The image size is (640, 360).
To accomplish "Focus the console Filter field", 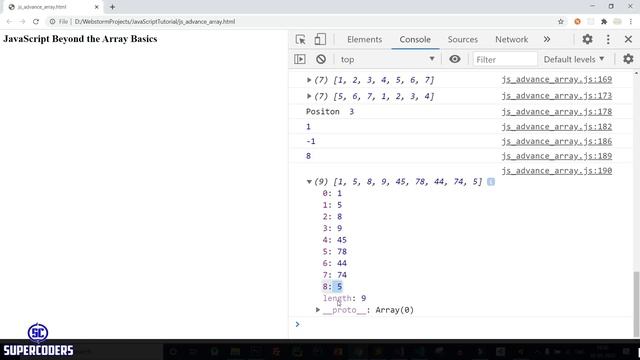I will pyautogui.click(x=505, y=59).
